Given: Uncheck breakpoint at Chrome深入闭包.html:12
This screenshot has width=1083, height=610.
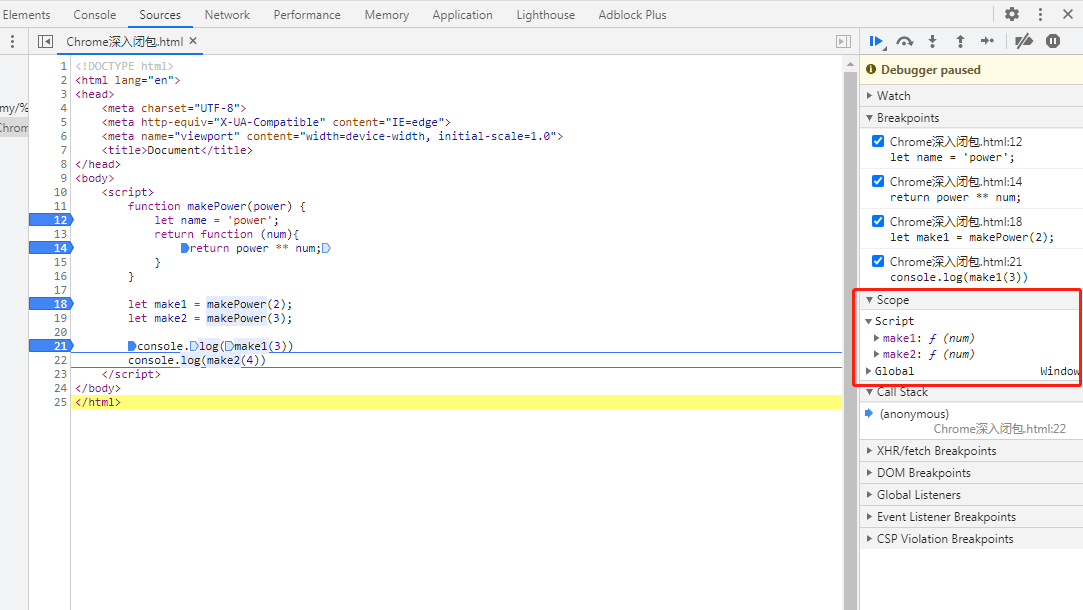Looking at the screenshot, I should 878,141.
